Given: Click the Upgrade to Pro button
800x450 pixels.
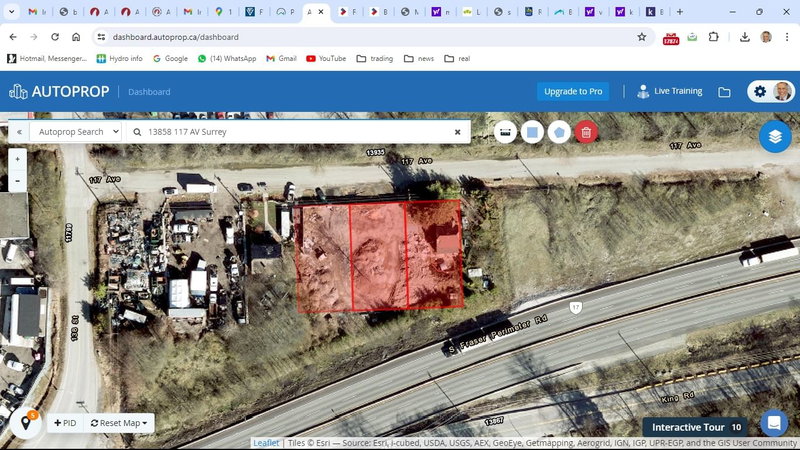Looking at the screenshot, I should [572, 92].
